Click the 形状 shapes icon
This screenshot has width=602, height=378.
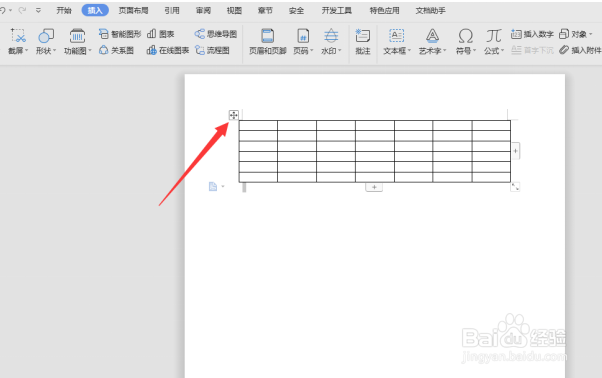point(46,36)
